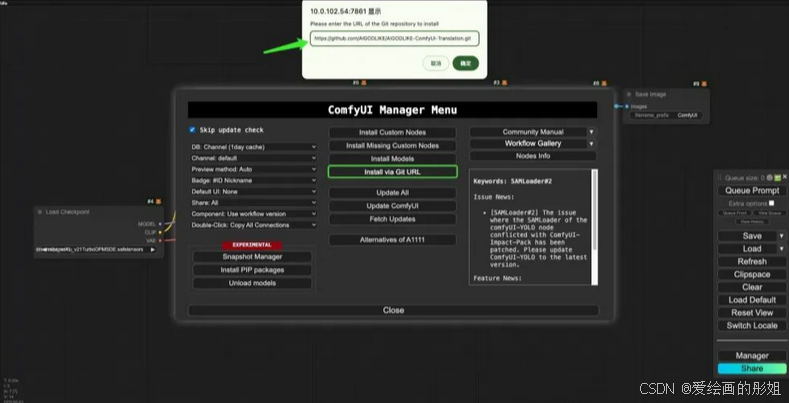
Task: Click Update ComfyUI
Action: pyautogui.click(x=392, y=206)
